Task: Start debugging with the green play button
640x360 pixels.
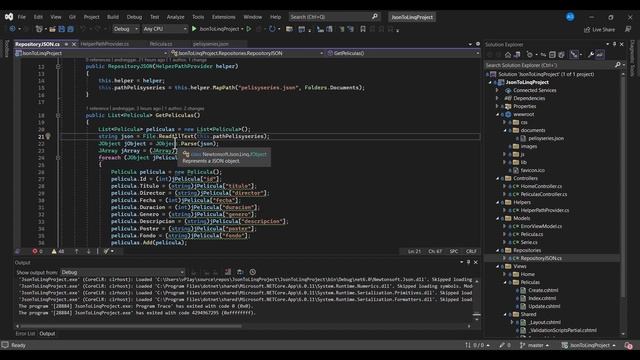Action: tap(194, 29)
